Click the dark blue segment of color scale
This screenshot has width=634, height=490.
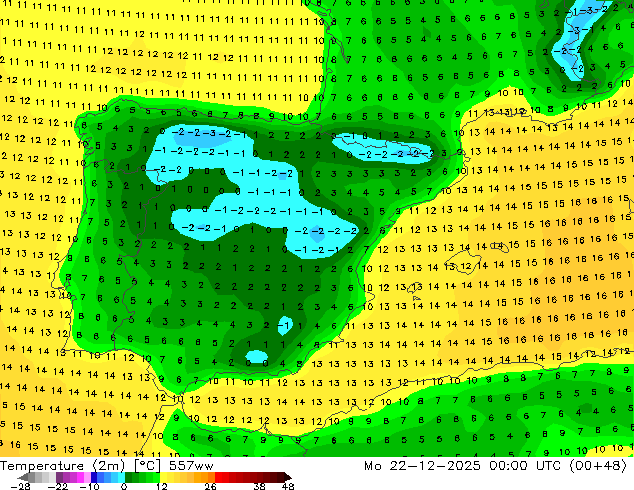click(x=94, y=477)
